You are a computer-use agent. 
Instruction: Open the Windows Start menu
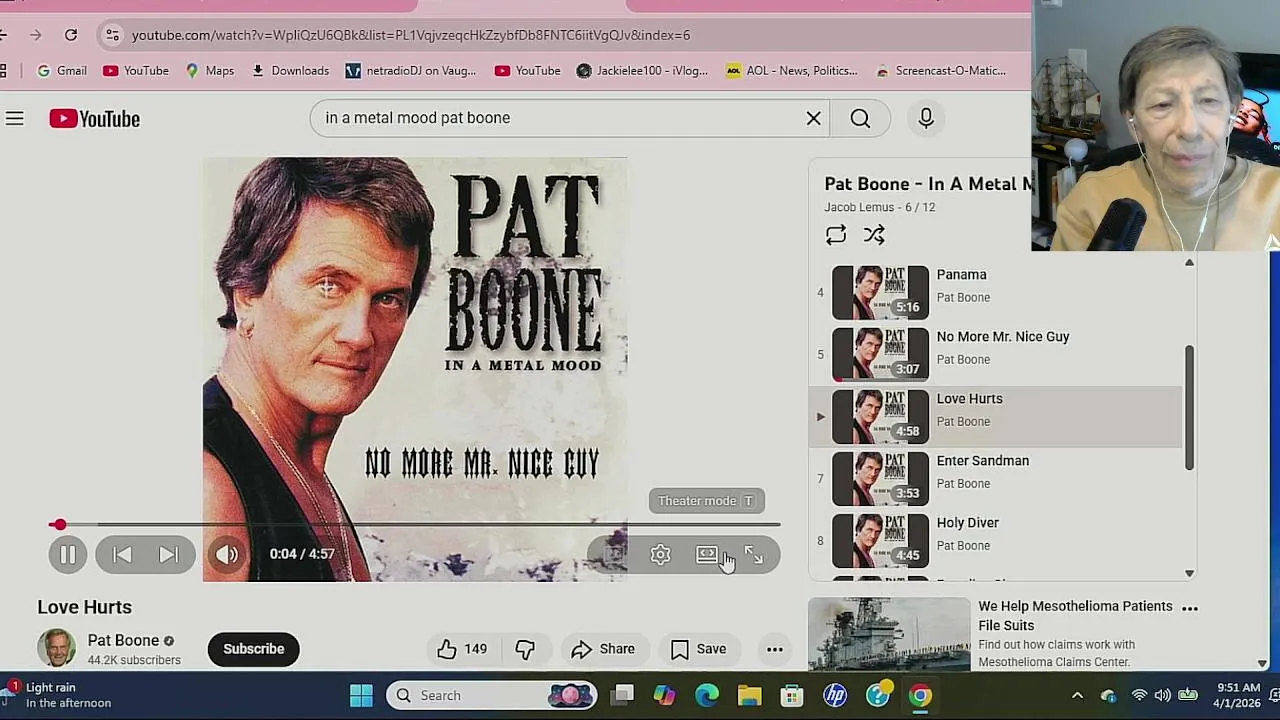point(361,695)
